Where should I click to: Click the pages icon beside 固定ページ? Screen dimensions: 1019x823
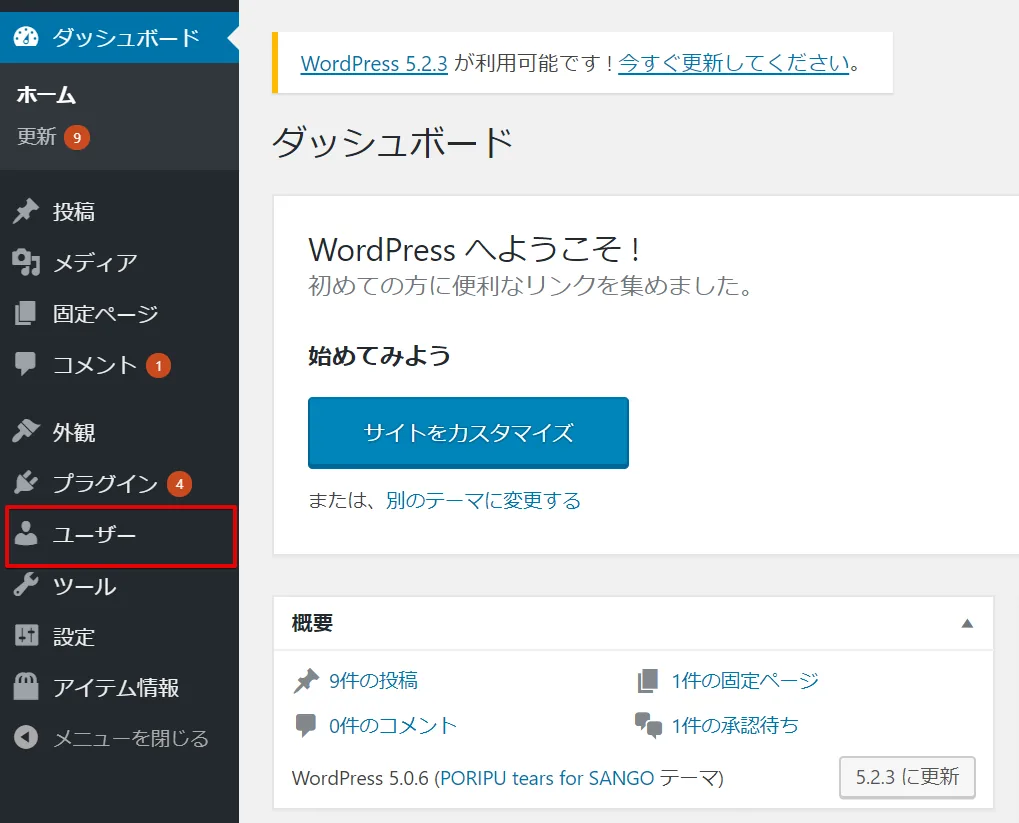[x=26, y=313]
